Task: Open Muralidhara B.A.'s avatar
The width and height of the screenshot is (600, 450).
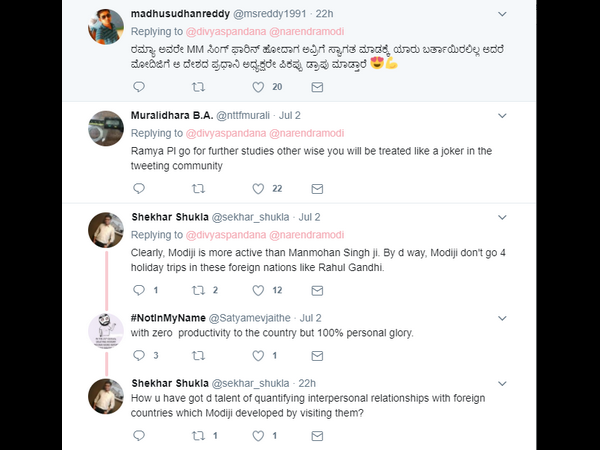Action: tap(106, 127)
